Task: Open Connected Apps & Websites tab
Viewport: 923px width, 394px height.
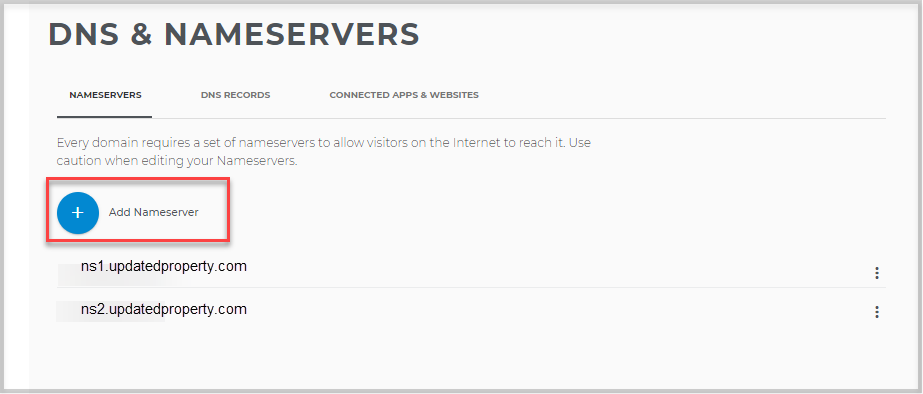Action: point(404,95)
